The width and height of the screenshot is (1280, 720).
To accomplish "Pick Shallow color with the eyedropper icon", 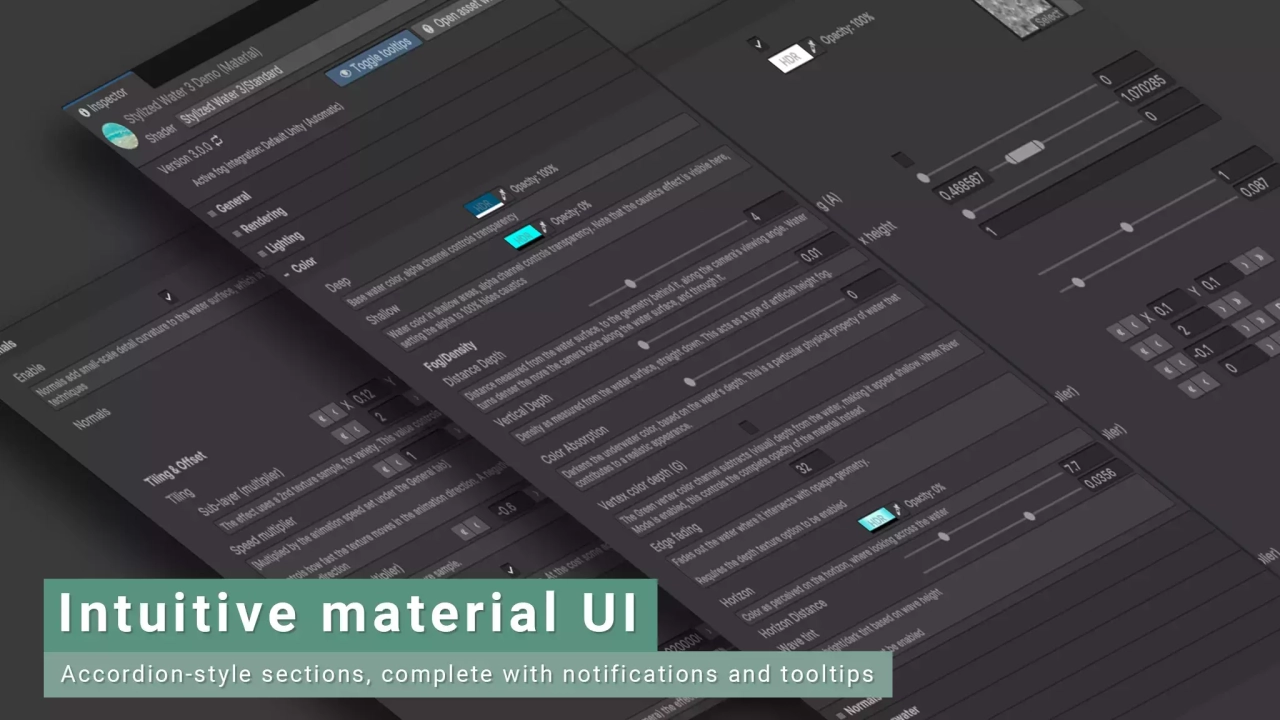I will (545, 226).
